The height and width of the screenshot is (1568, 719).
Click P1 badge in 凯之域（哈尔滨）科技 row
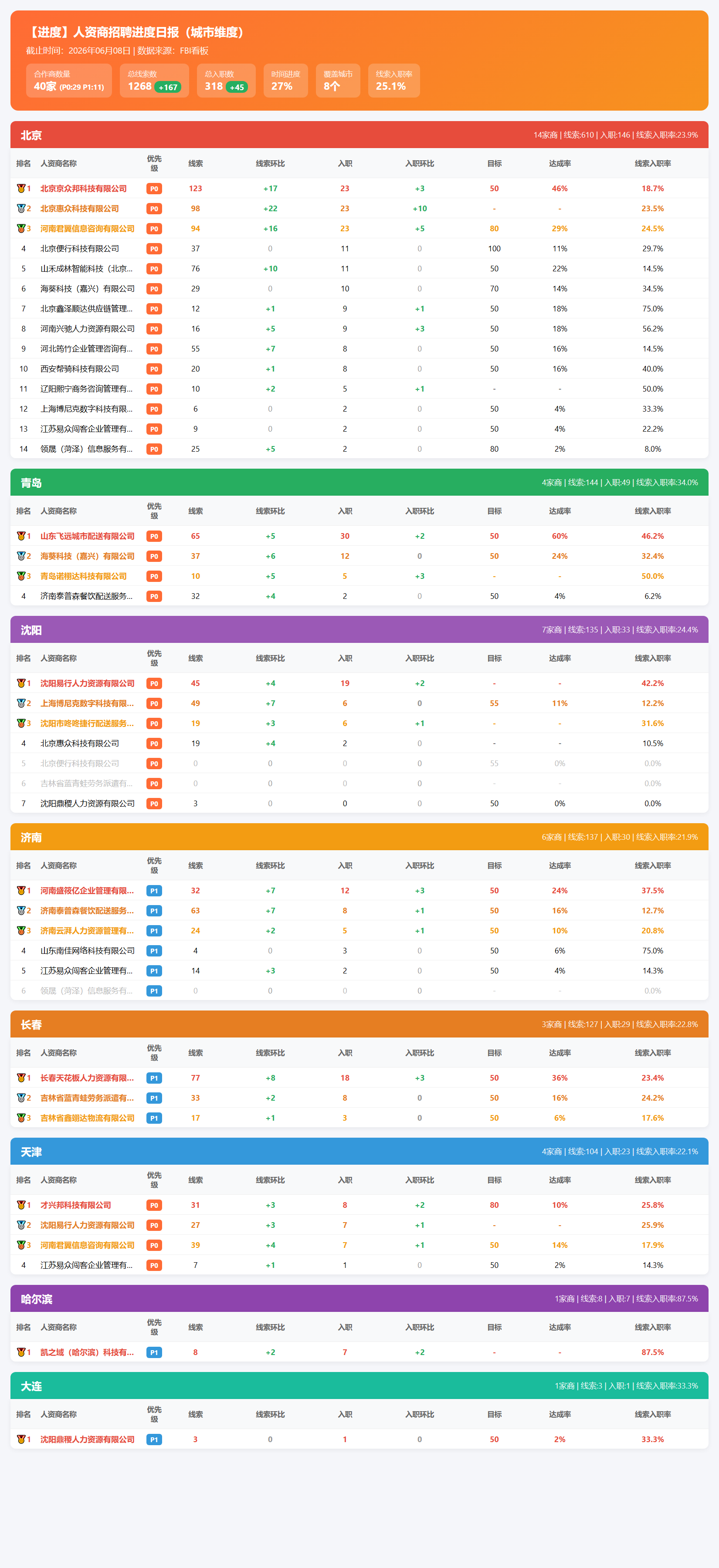pyautogui.click(x=154, y=1352)
